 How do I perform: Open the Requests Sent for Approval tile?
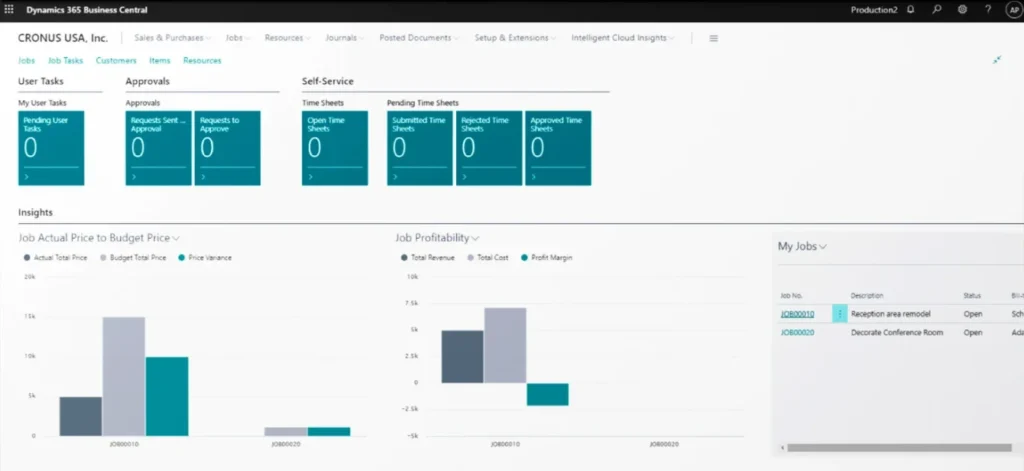159,148
